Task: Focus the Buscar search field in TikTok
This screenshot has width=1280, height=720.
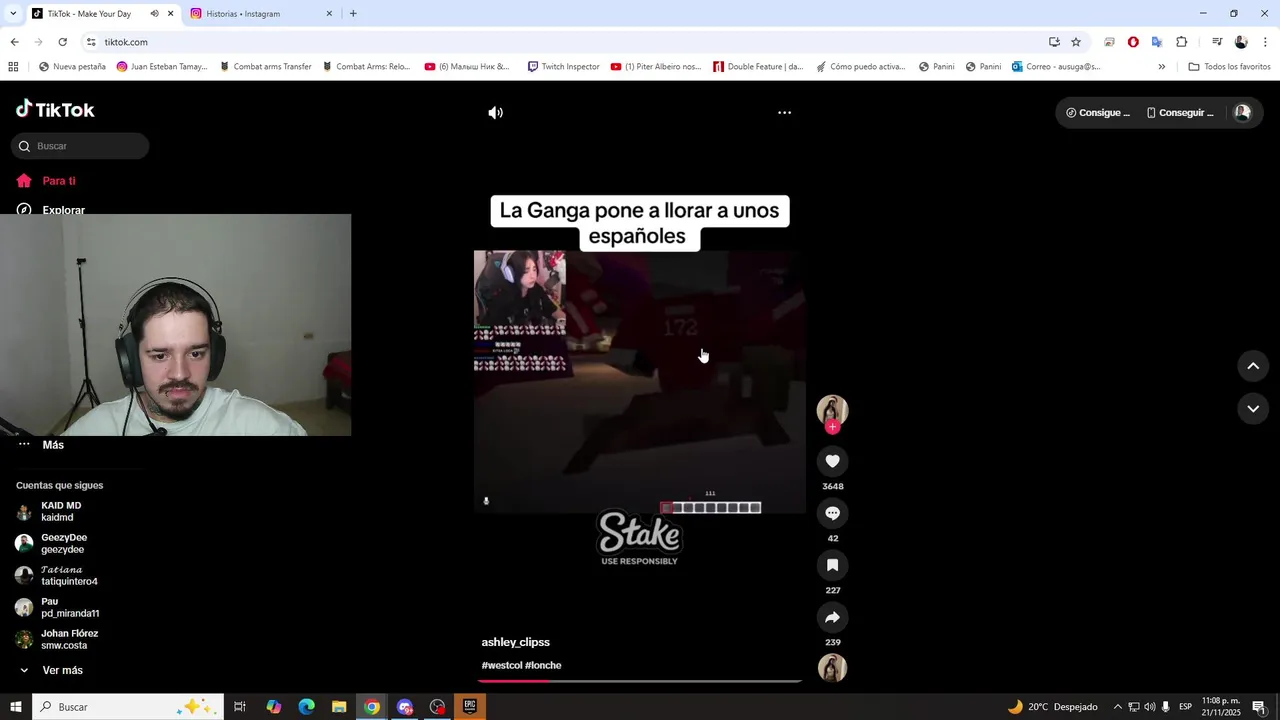Action: point(80,146)
